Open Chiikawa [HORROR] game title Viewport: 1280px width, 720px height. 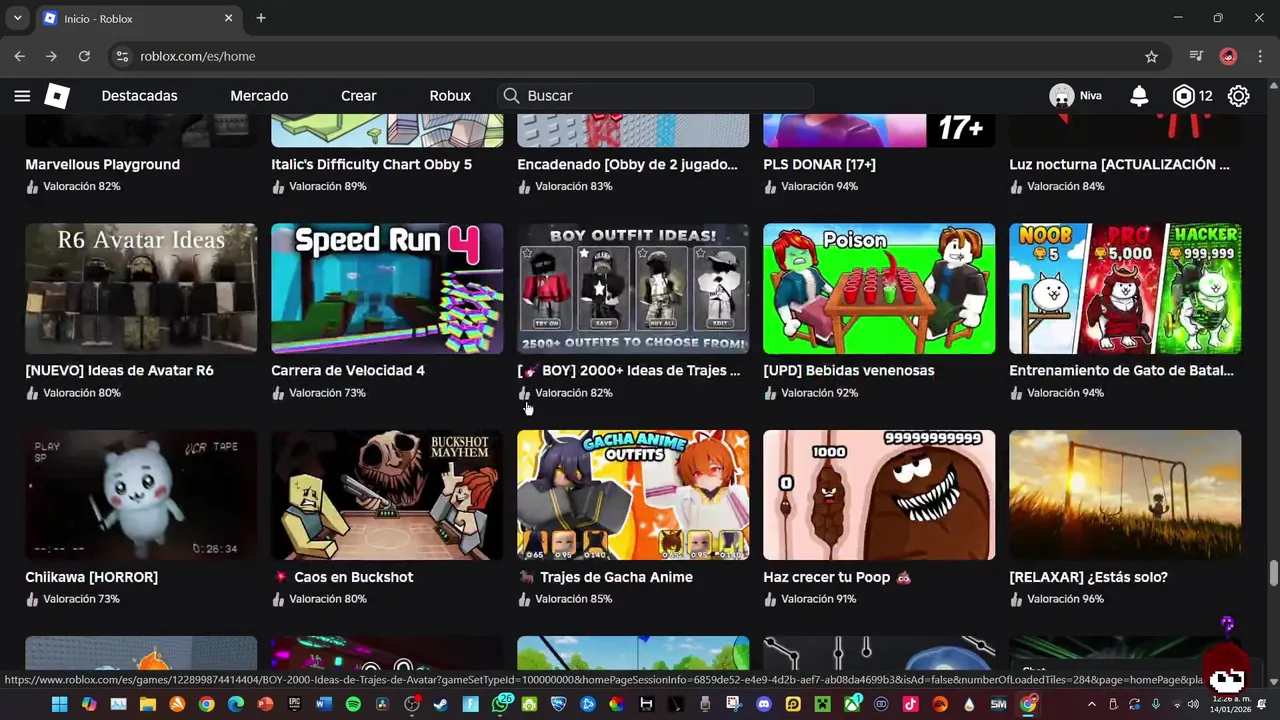91,577
